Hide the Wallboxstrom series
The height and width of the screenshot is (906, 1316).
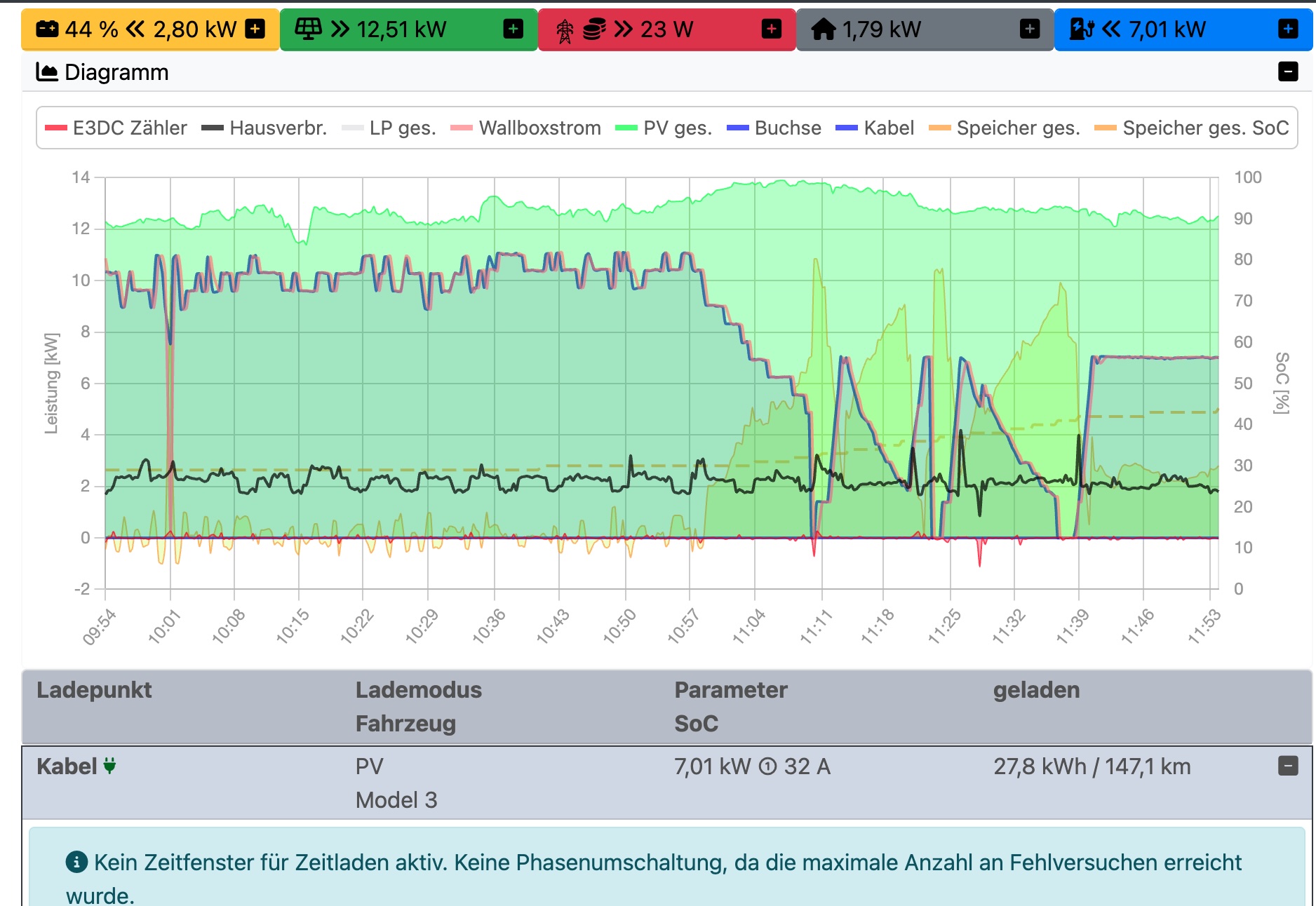click(525, 128)
